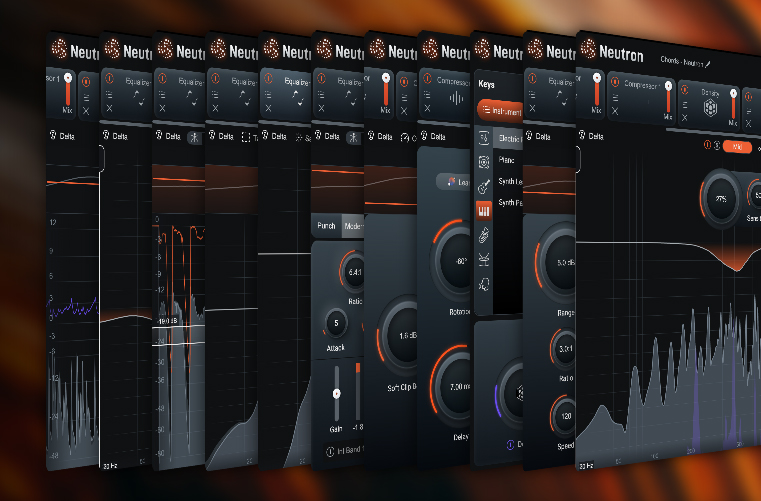Click the Gain slider handle in the Punch window
The height and width of the screenshot is (501, 761).
tap(336, 394)
